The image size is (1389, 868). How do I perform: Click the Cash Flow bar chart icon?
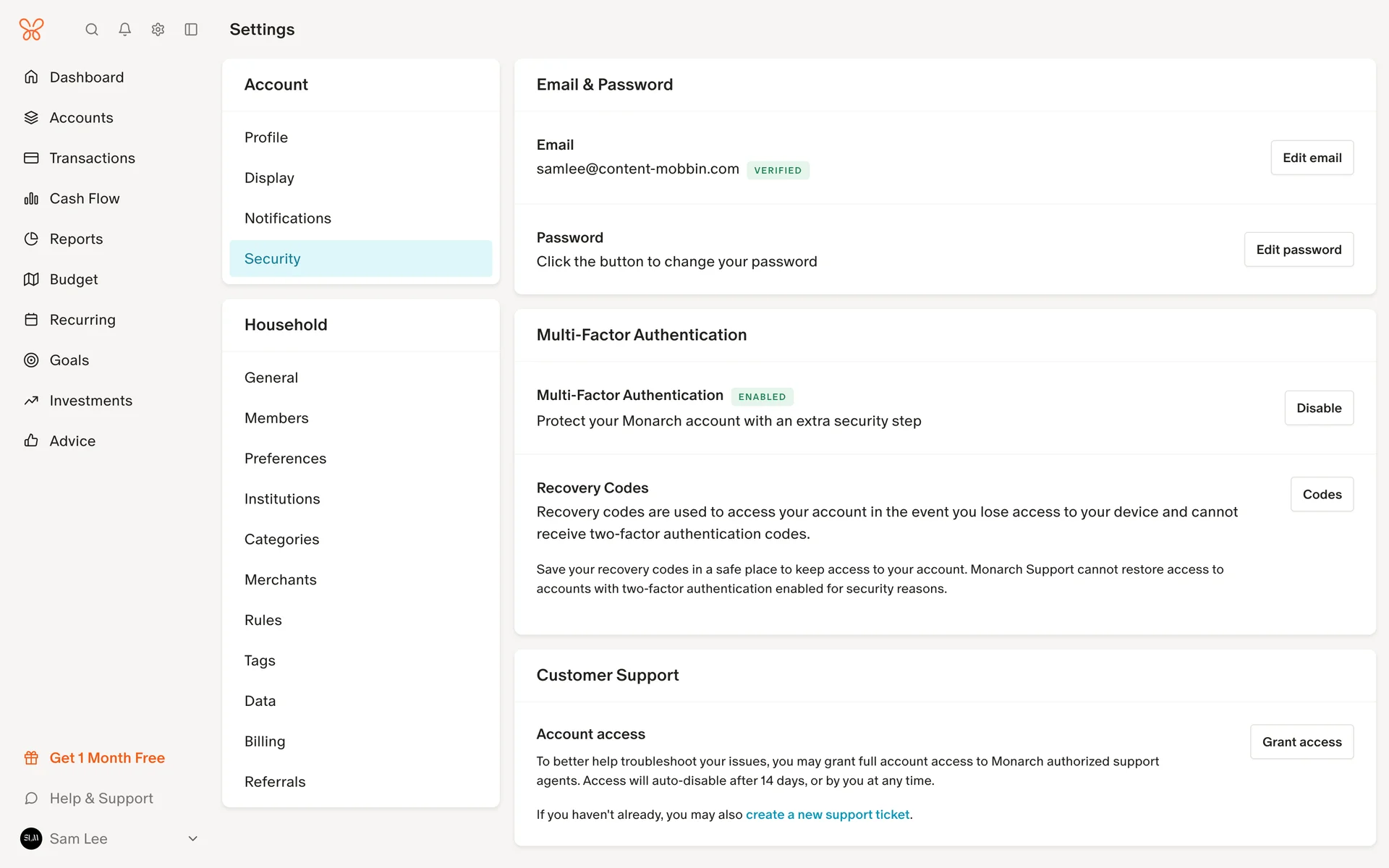(x=31, y=198)
